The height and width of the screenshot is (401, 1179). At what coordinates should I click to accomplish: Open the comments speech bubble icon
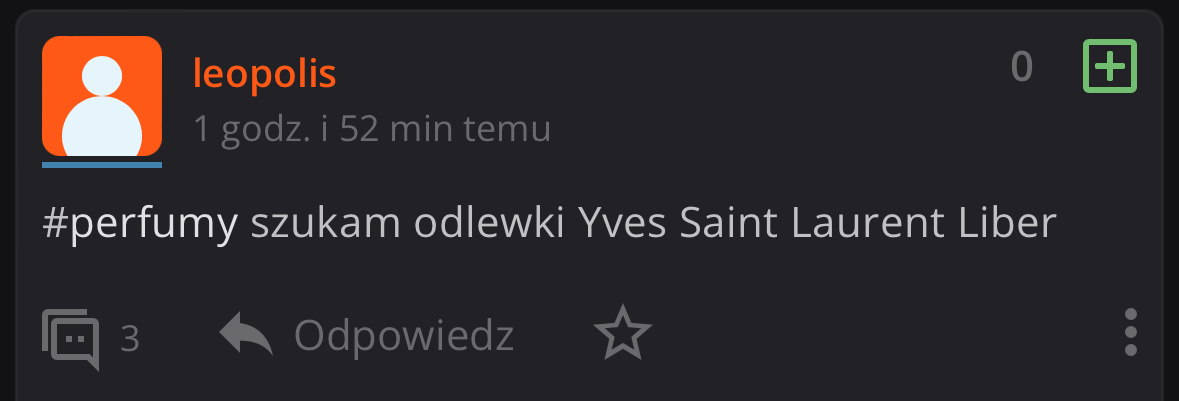pyautogui.click(x=71, y=339)
